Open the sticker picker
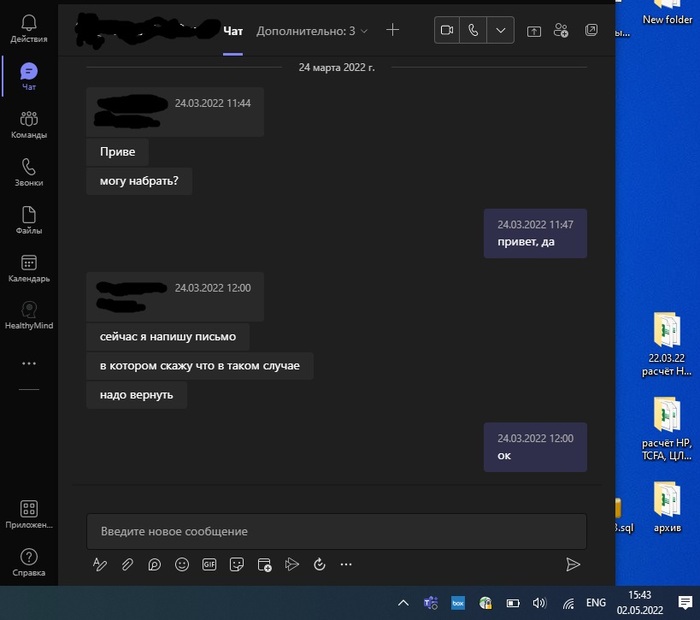The image size is (700, 620). point(237,565)
